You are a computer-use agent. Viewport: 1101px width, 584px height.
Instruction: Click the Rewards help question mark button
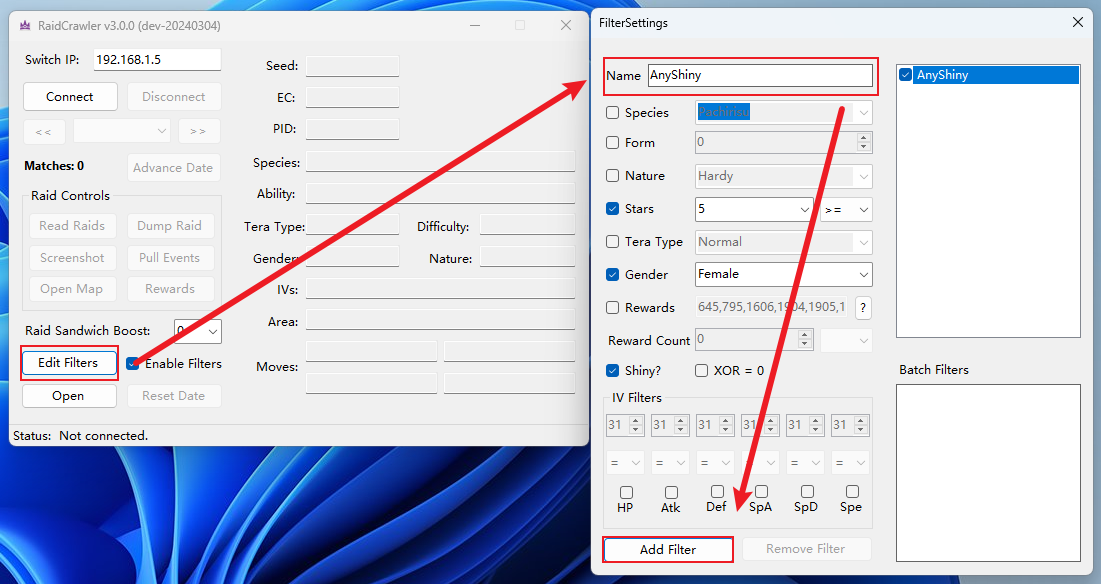[862, 307]
